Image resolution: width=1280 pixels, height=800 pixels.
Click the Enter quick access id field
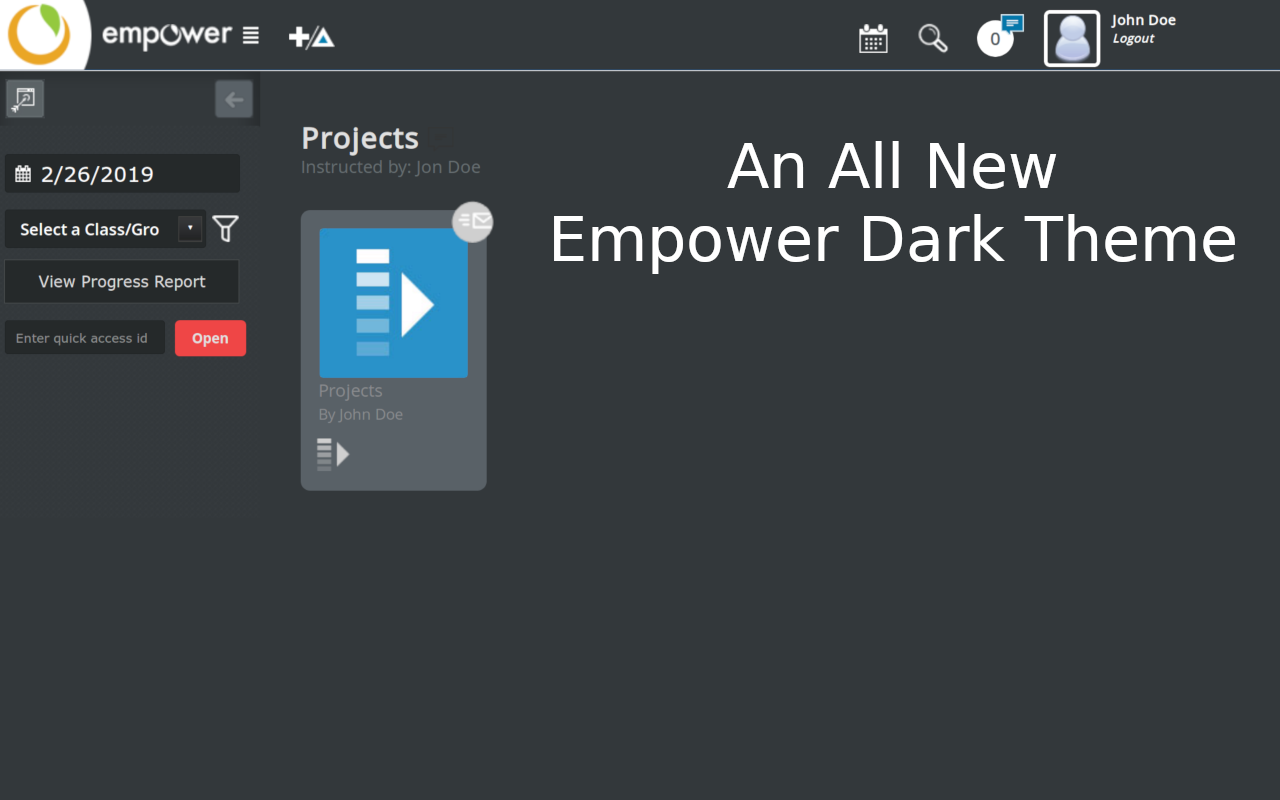point(84,337)
